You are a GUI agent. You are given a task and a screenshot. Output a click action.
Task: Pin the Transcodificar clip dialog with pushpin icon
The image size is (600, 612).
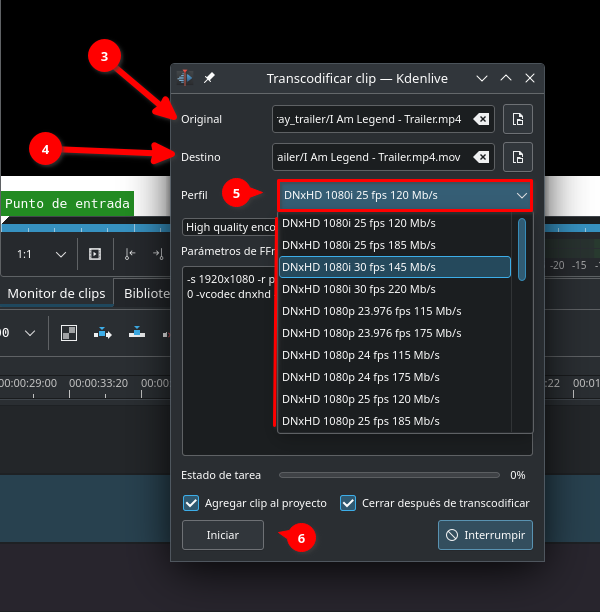[209, 78]
